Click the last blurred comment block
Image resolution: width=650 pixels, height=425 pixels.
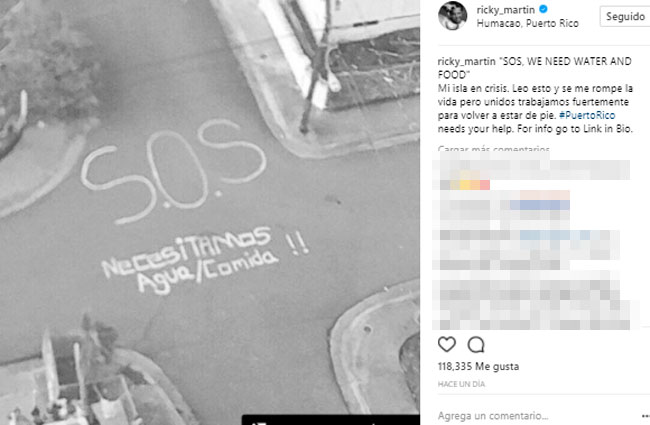tap(531, 305)
